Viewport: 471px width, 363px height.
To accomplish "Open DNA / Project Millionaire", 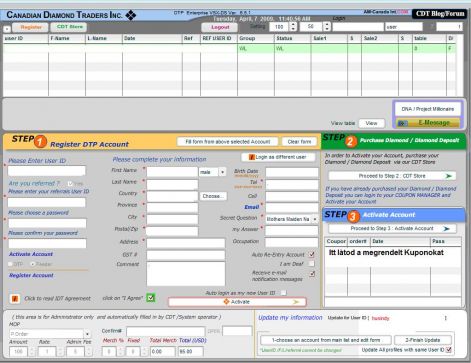I will point(427,109).
